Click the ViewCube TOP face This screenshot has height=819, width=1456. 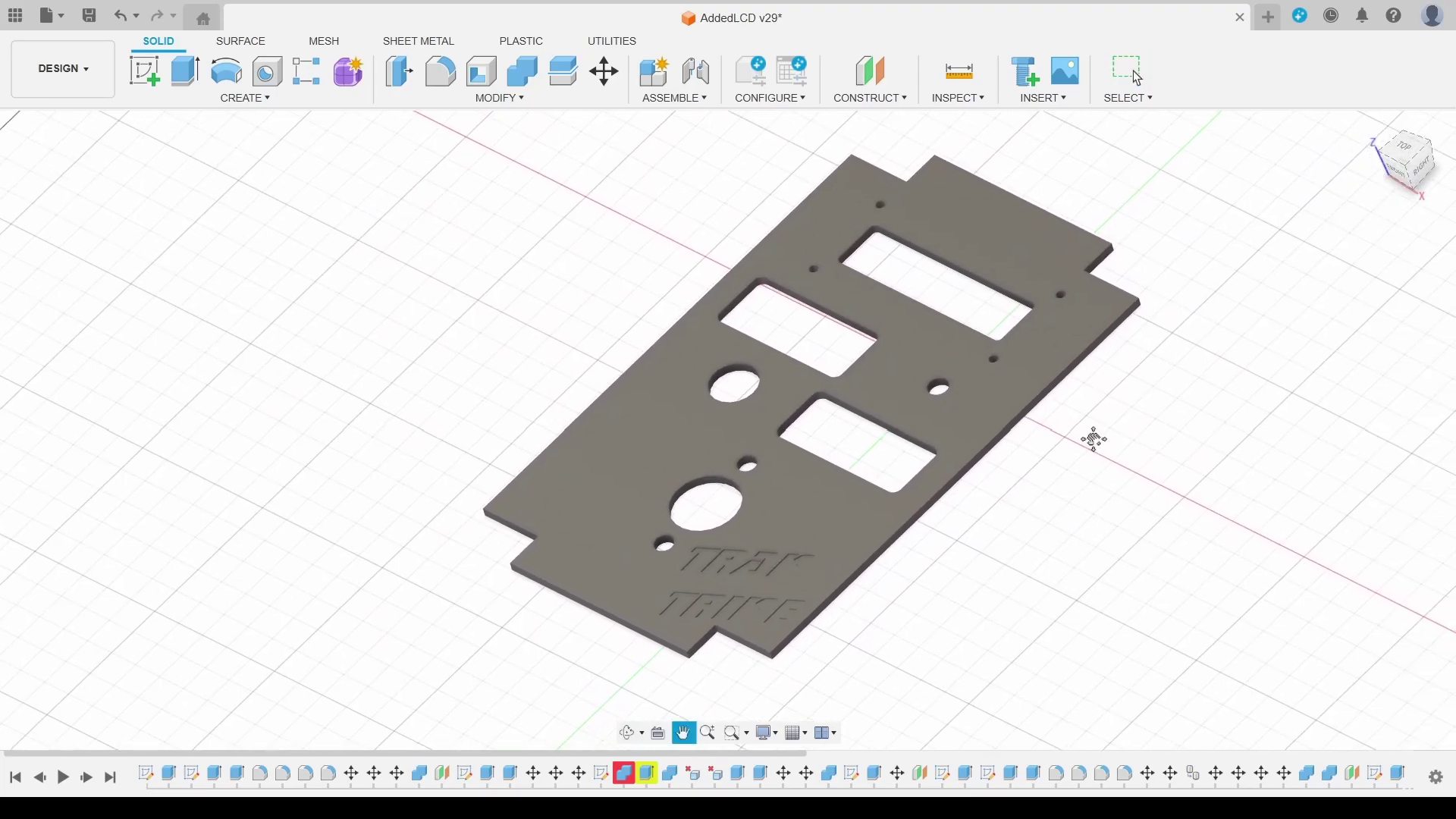coord(1404,146)
